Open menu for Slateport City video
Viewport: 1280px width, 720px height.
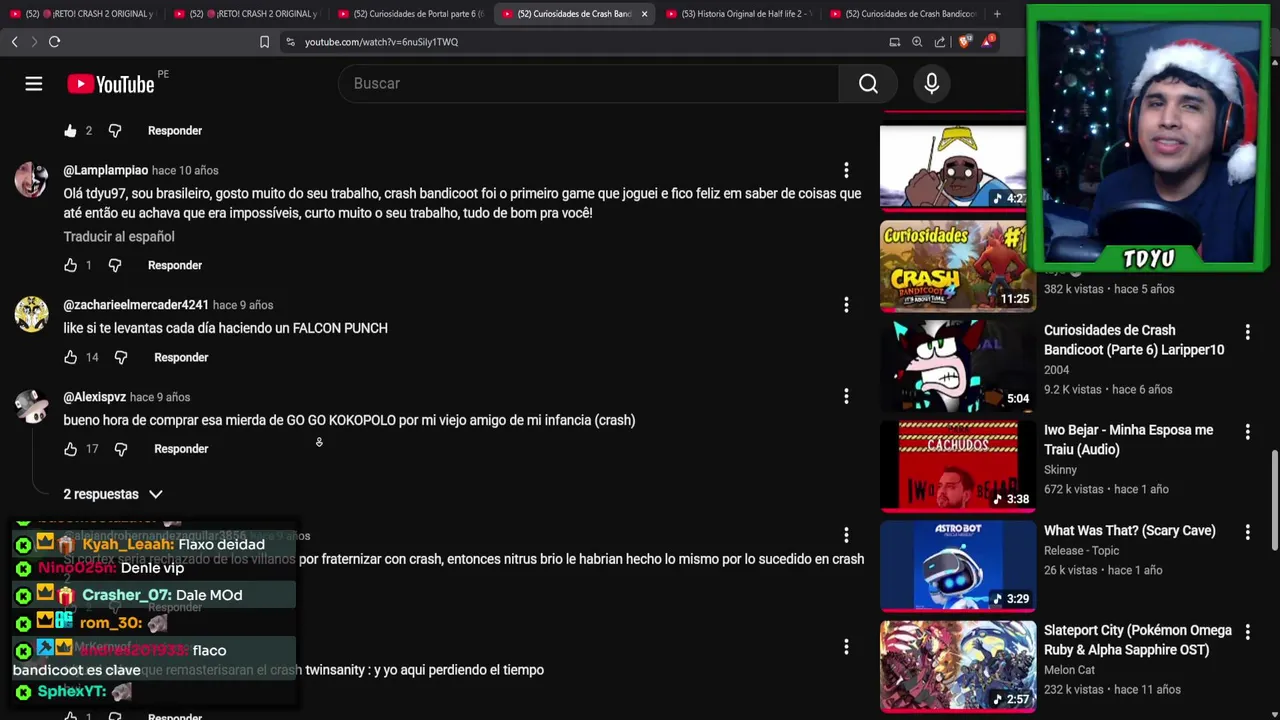(1247, 631)
